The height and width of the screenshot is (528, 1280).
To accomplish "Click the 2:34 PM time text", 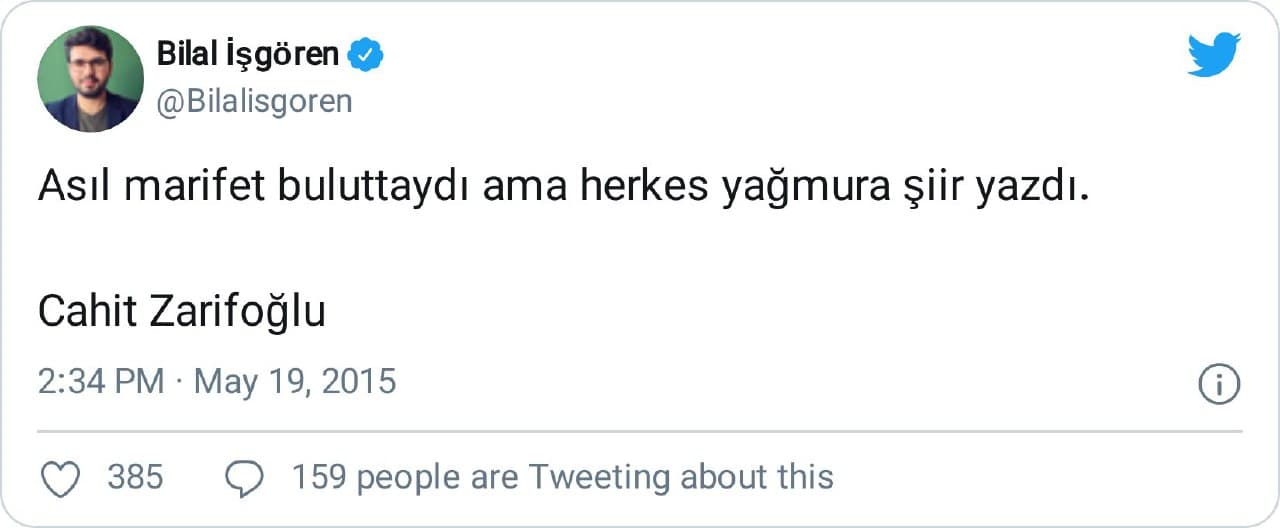I will click(100, 382).
